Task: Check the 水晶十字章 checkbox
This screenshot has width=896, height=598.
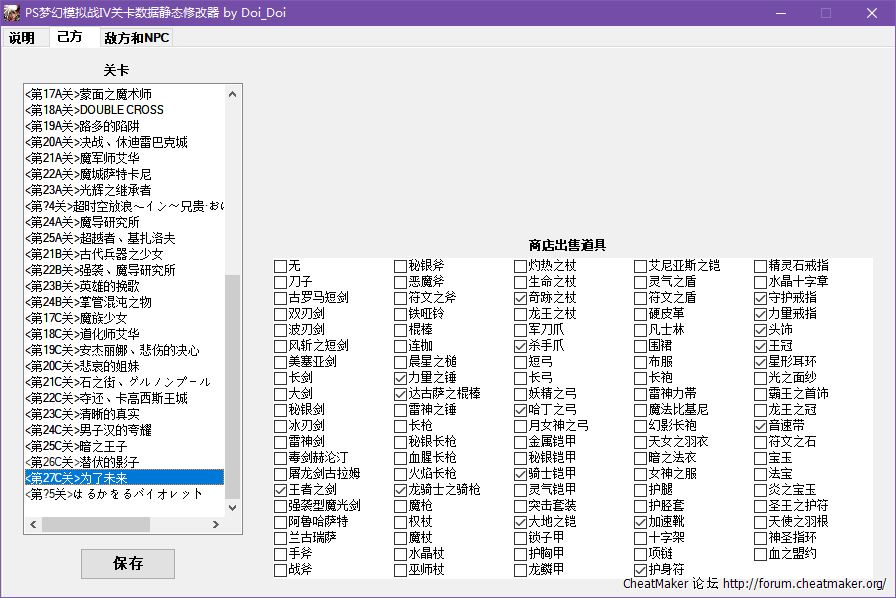Action: (x=760, y=282)
